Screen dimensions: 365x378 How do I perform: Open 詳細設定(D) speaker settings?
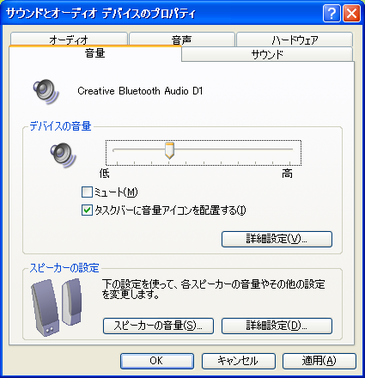point(277,326)
